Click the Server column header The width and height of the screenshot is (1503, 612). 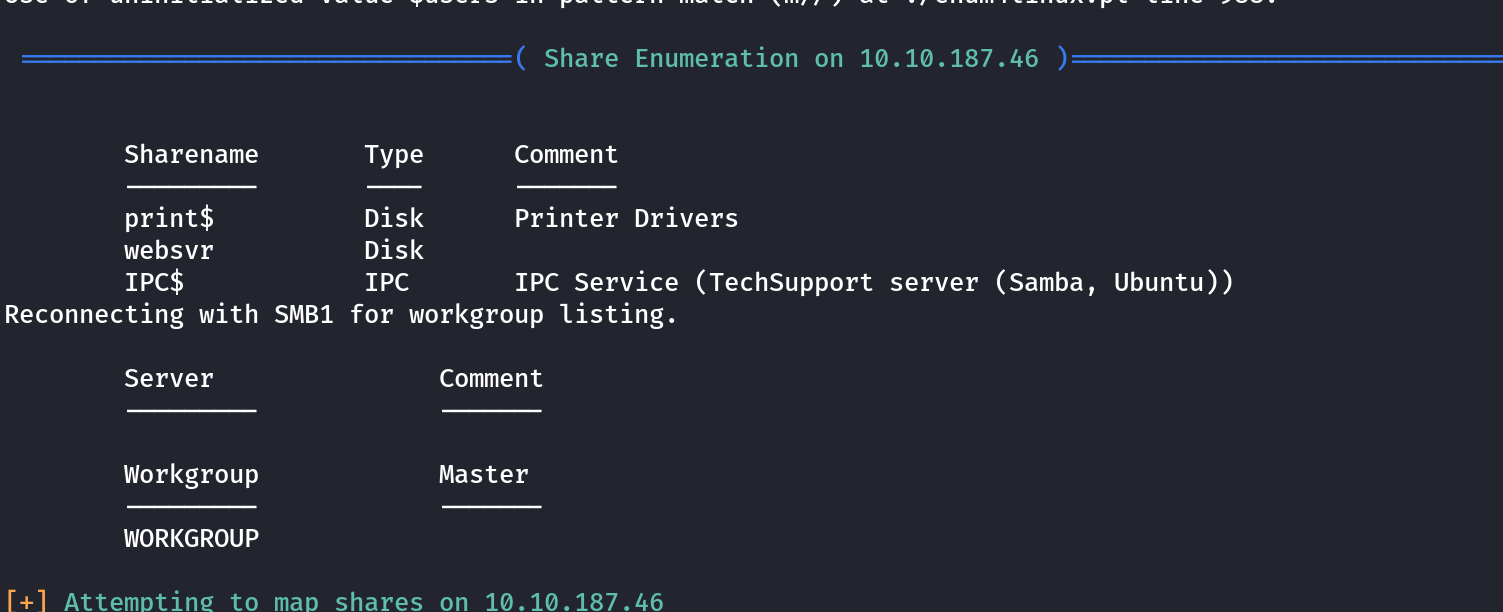tap(169, 379)
